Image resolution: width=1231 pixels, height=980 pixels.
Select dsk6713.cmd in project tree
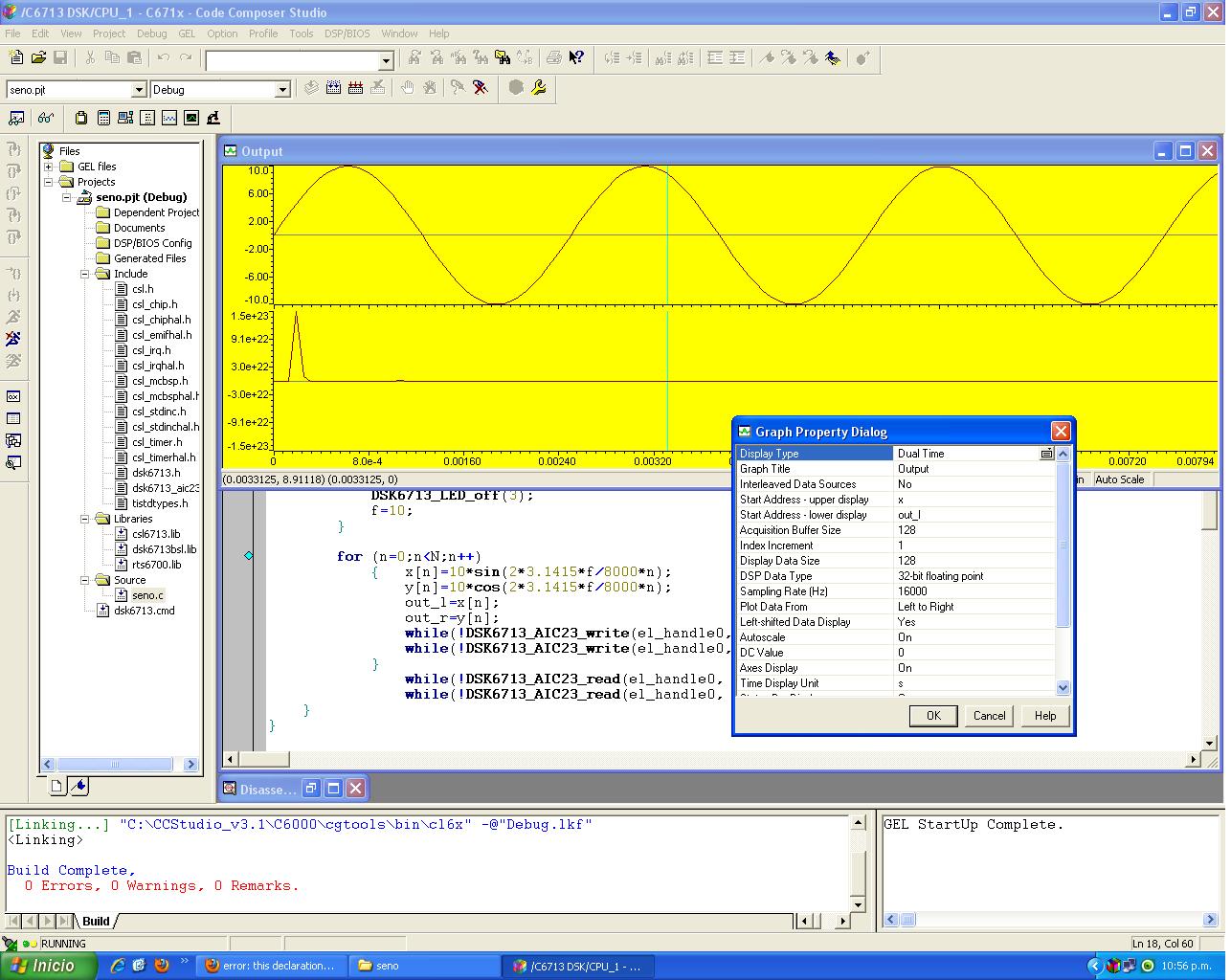tap(144, 611)
